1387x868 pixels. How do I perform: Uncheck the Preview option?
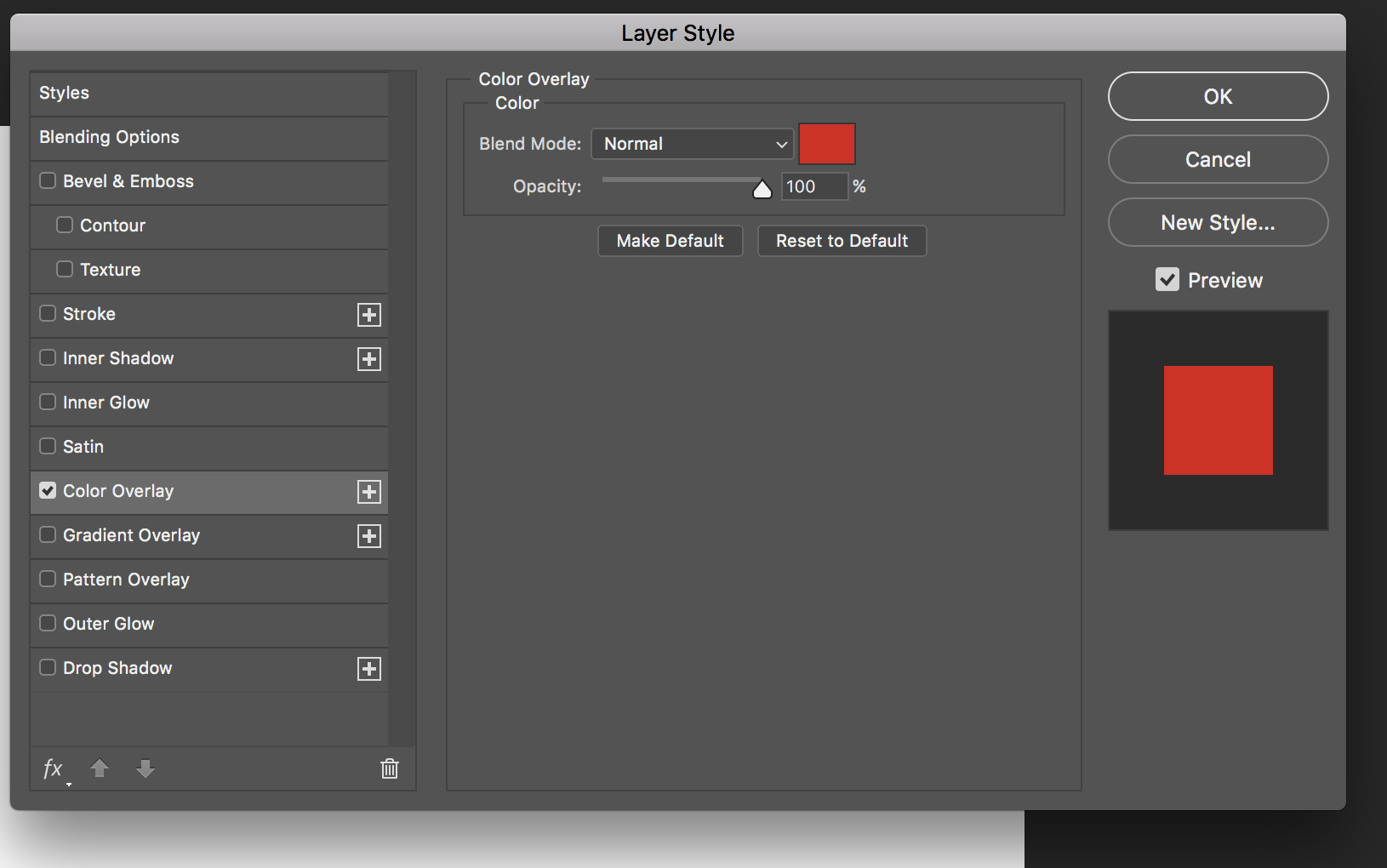tap(1167, 279)
